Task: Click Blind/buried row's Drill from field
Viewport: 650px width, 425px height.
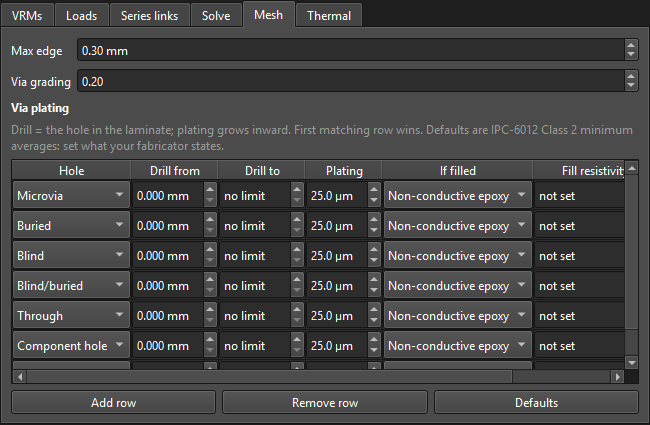Action: click(x=168, y=286)
